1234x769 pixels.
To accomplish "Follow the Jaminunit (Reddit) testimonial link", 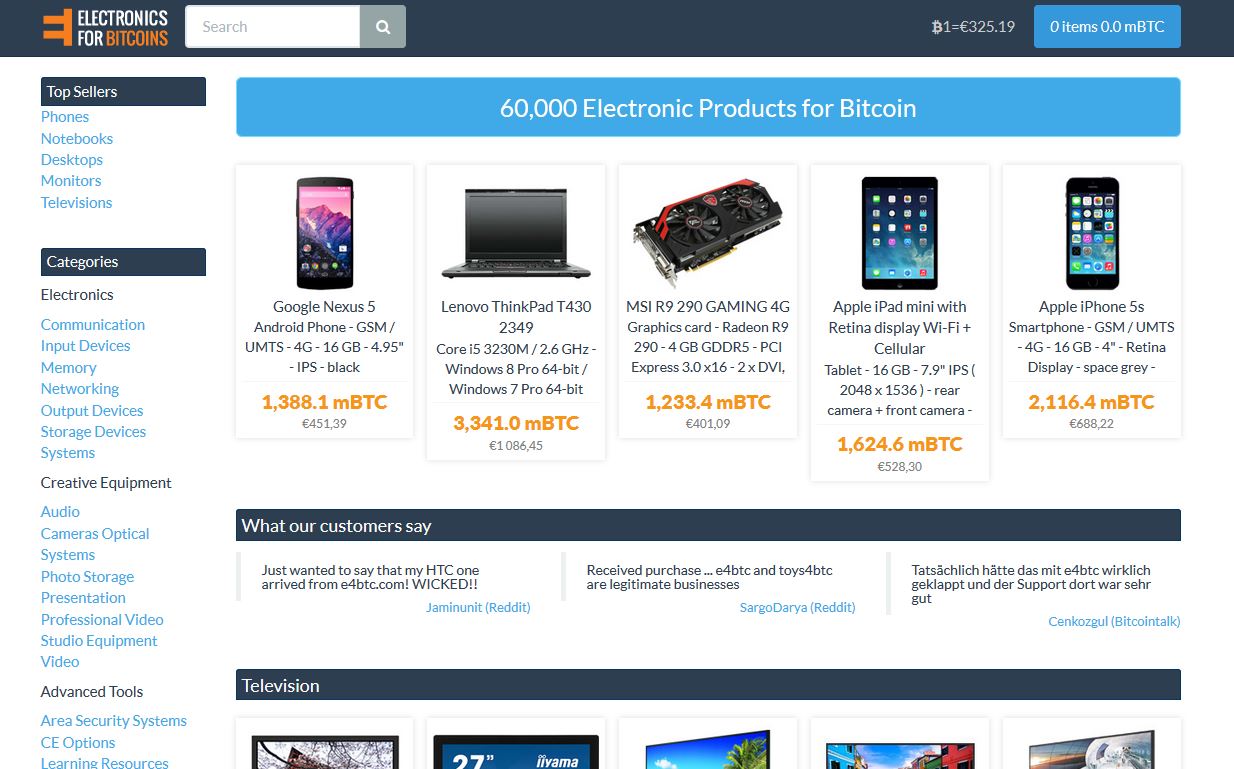I will click(x=478, y=607).
